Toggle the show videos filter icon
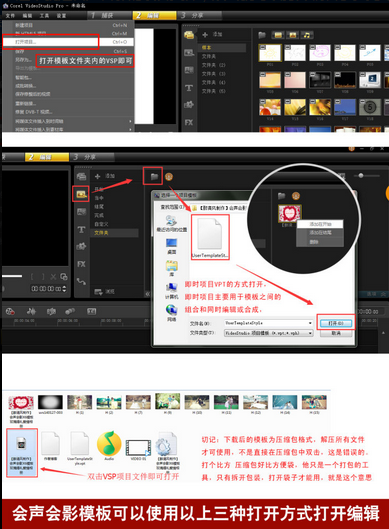 click(278, 35)
